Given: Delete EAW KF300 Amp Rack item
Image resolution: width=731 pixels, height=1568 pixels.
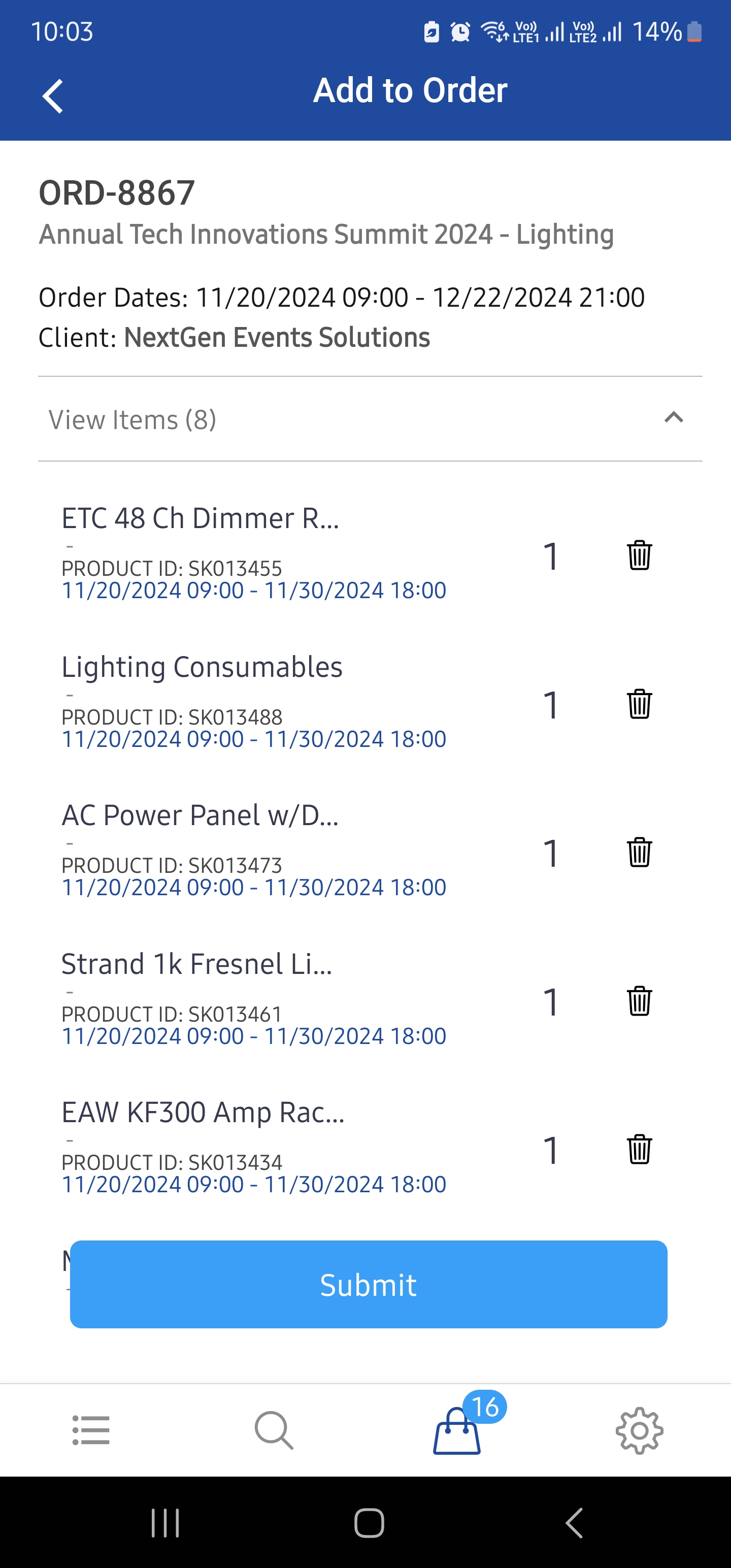Looking at the screenshot, I should coord(639,1149).
